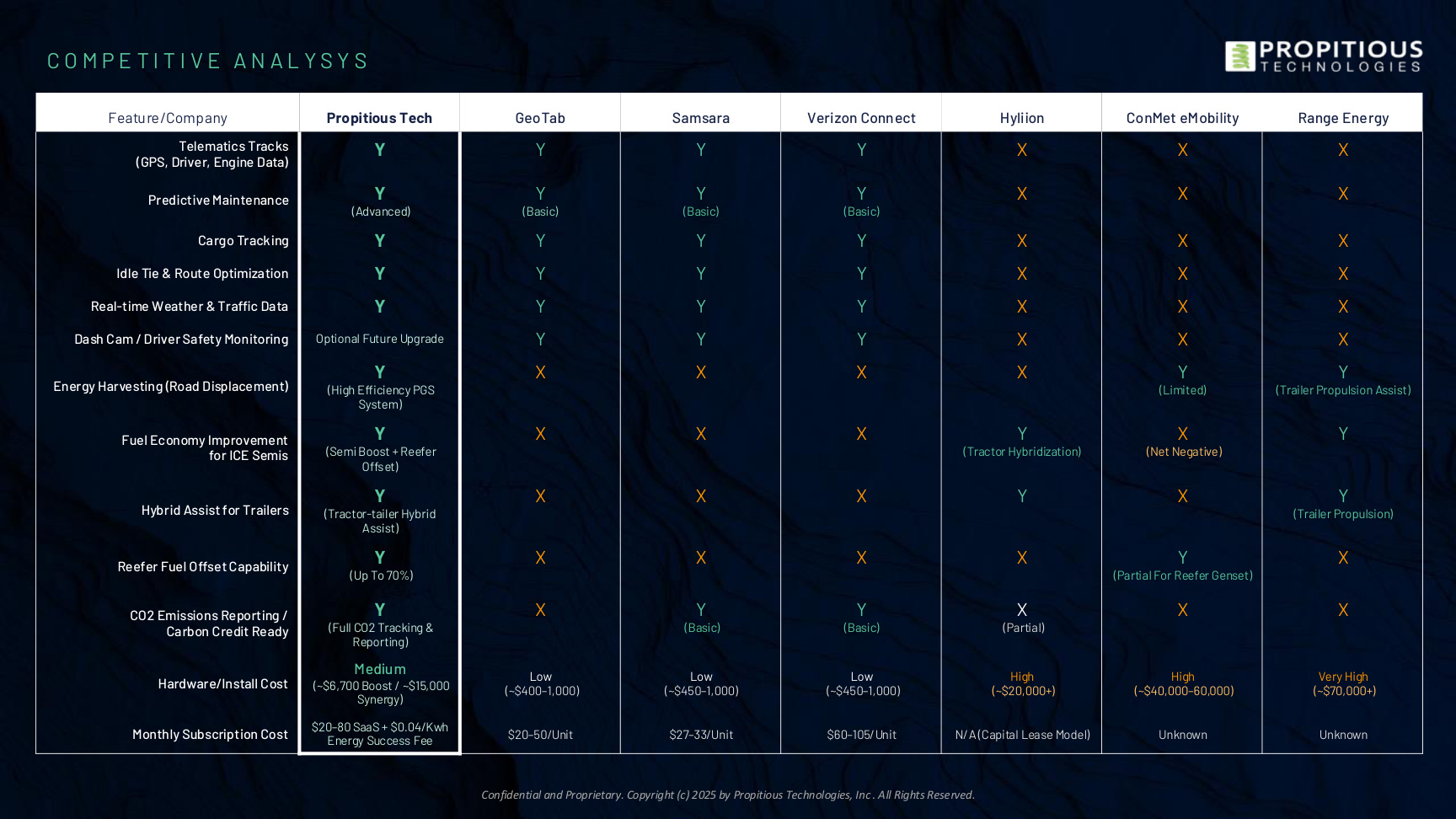Select the 'Hybrid Assist for Trailers' label

tap(215, 511)
